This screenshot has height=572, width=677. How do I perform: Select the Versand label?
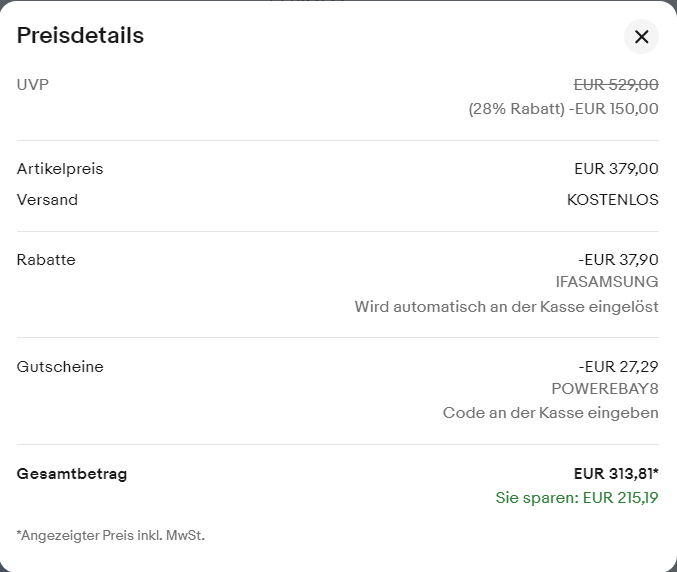[47, 200]
